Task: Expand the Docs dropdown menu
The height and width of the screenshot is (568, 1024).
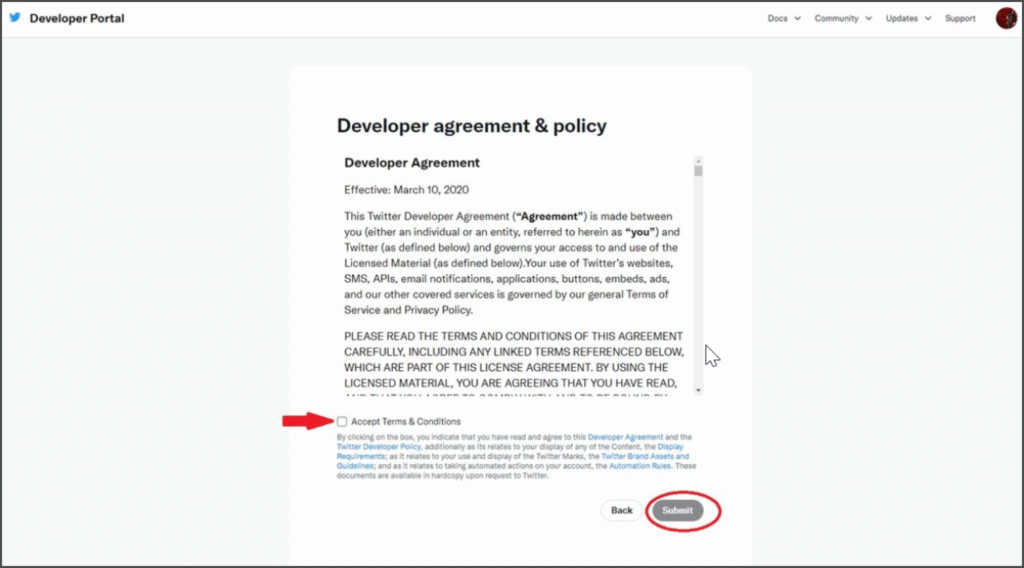Action: [784, 18]
